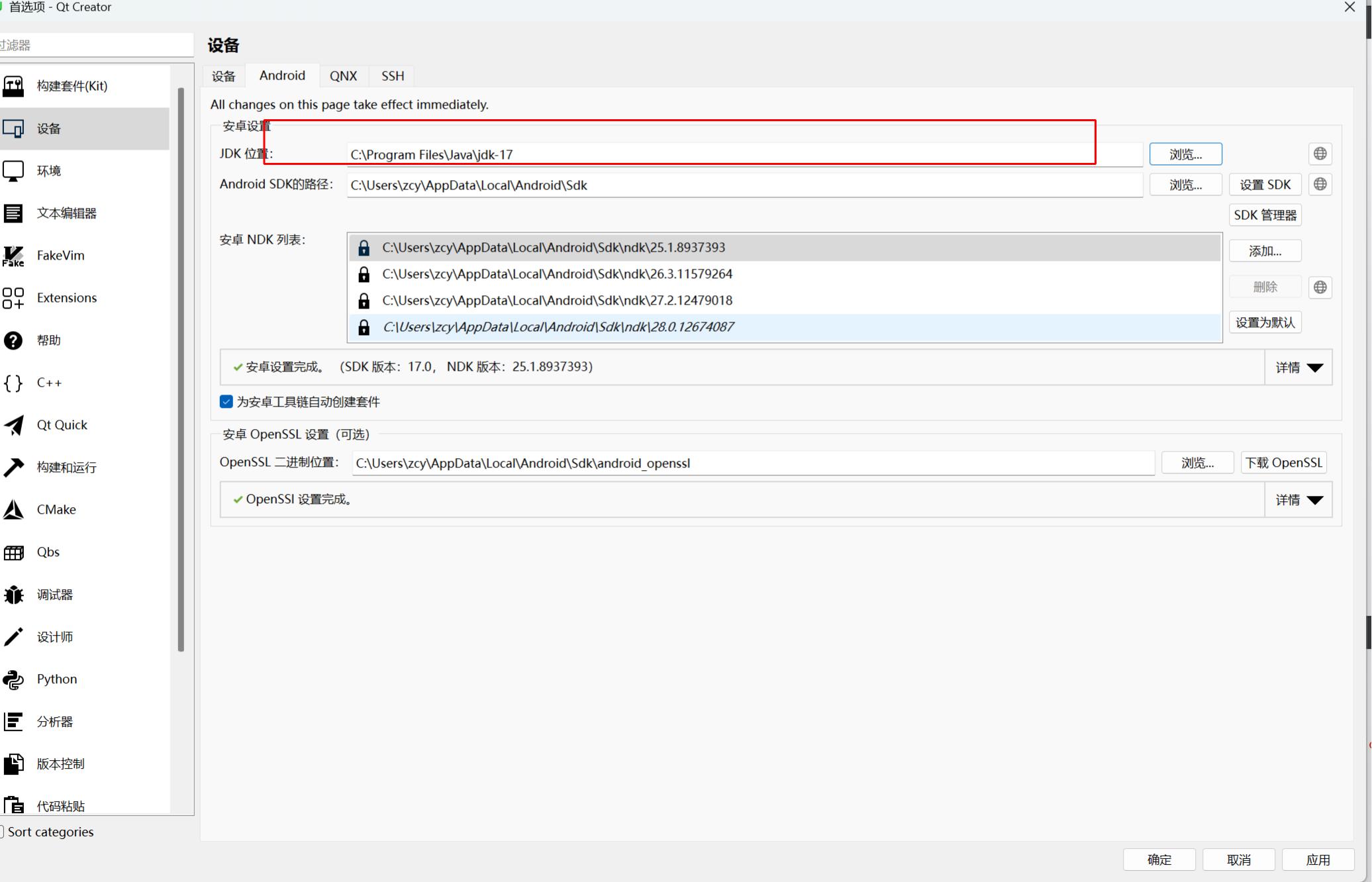Expand 详情 for Android setup status
Viewport: 1372px width, 882px height.
click(1298, 367)
